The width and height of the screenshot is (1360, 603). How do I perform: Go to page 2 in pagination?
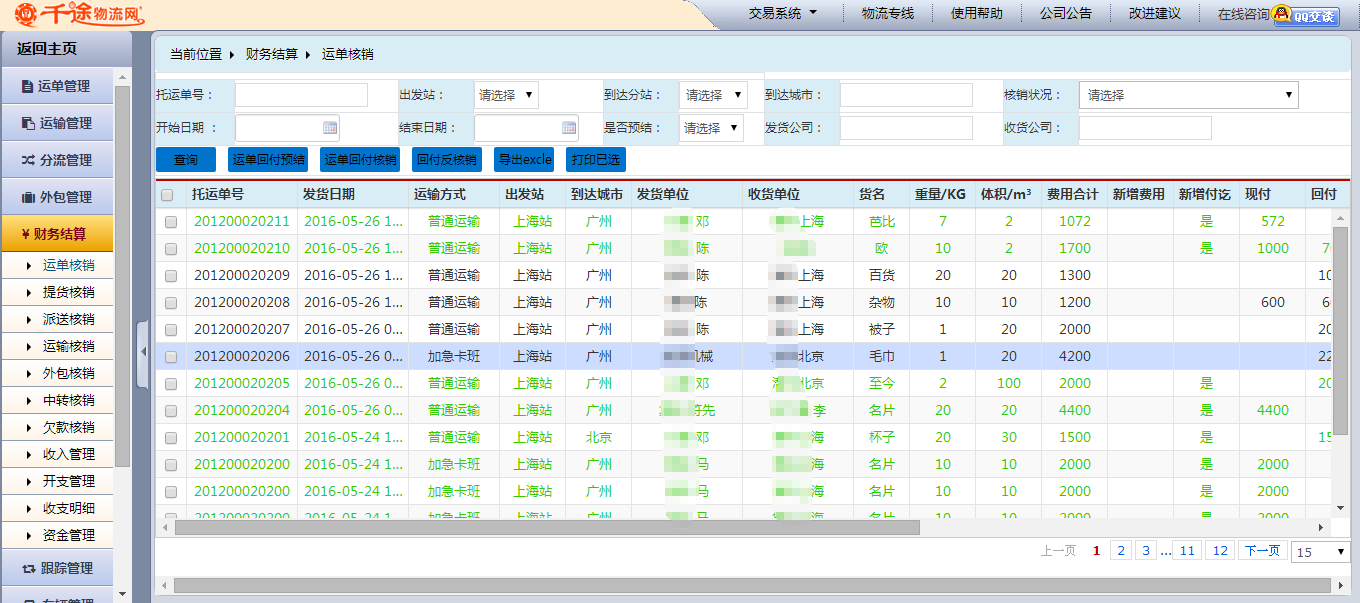pyautogui.click(x=1121, y=551)
